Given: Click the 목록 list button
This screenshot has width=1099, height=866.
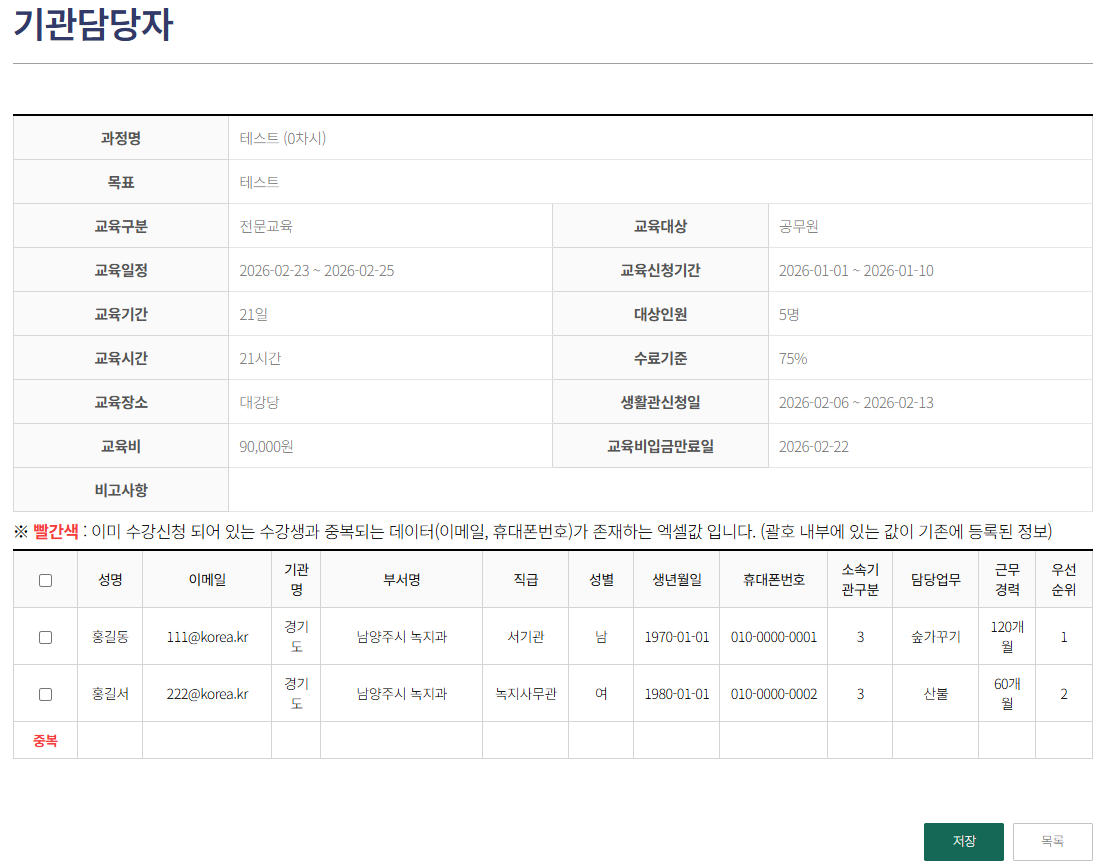Looking at the screenshot, I should (1051, 841).
